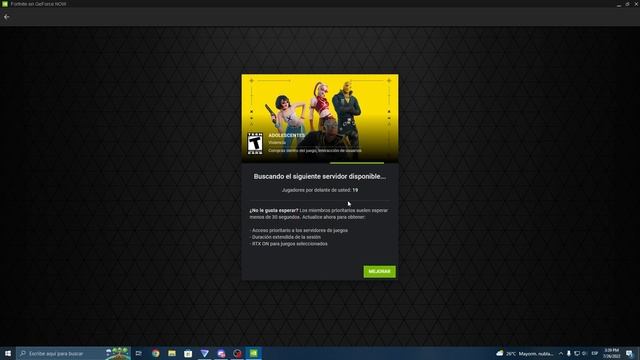Open the weather widget in taskbar

525,353
